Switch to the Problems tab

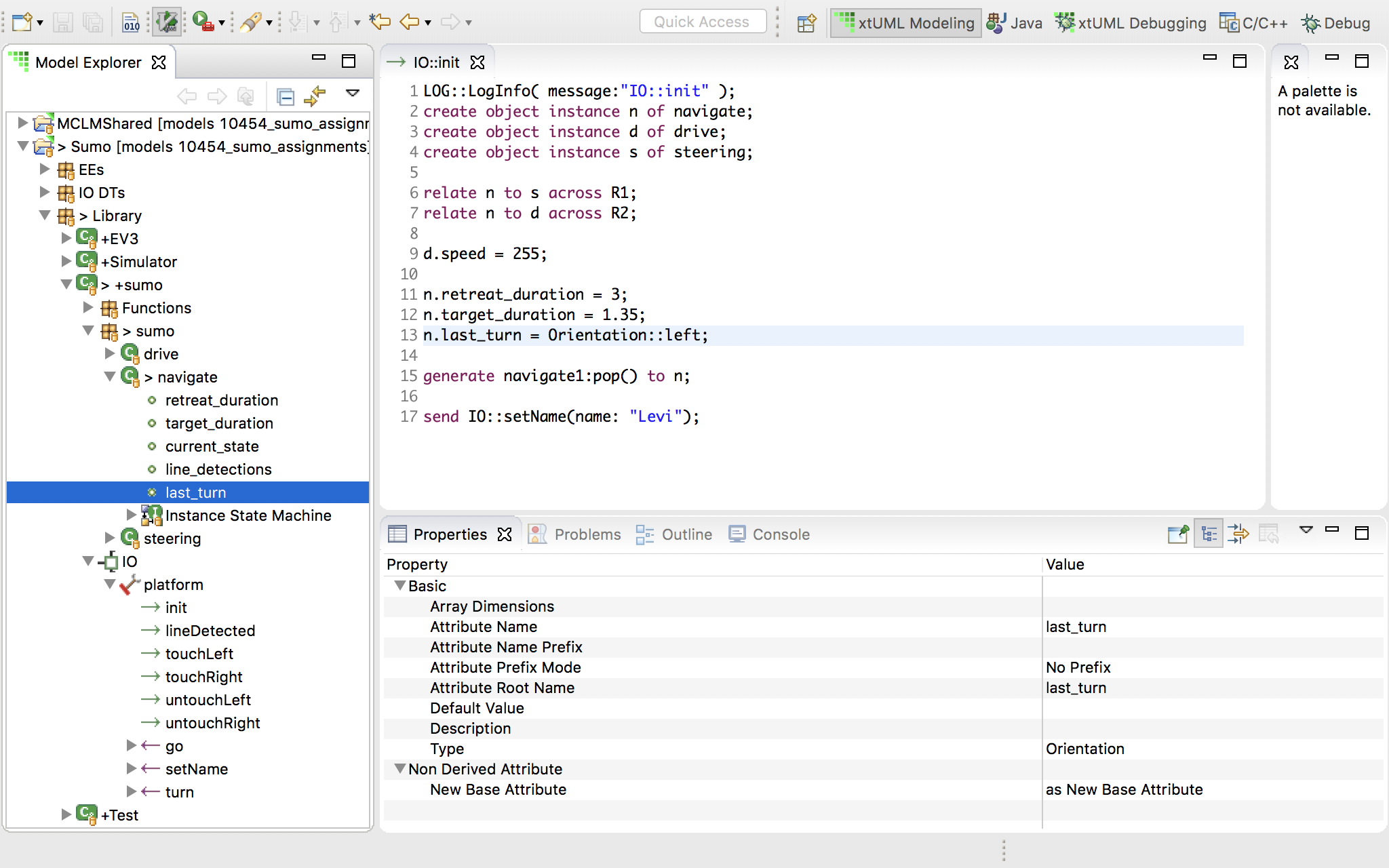(575, 534)
